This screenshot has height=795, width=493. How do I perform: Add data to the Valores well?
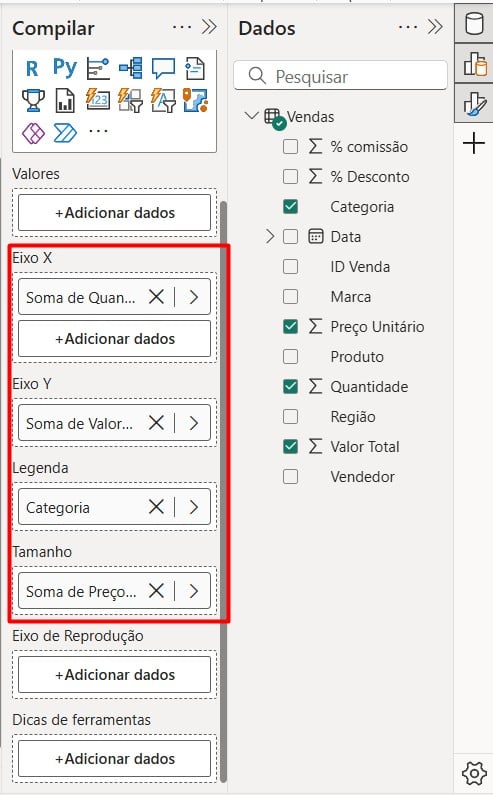(x=115, y=212)
